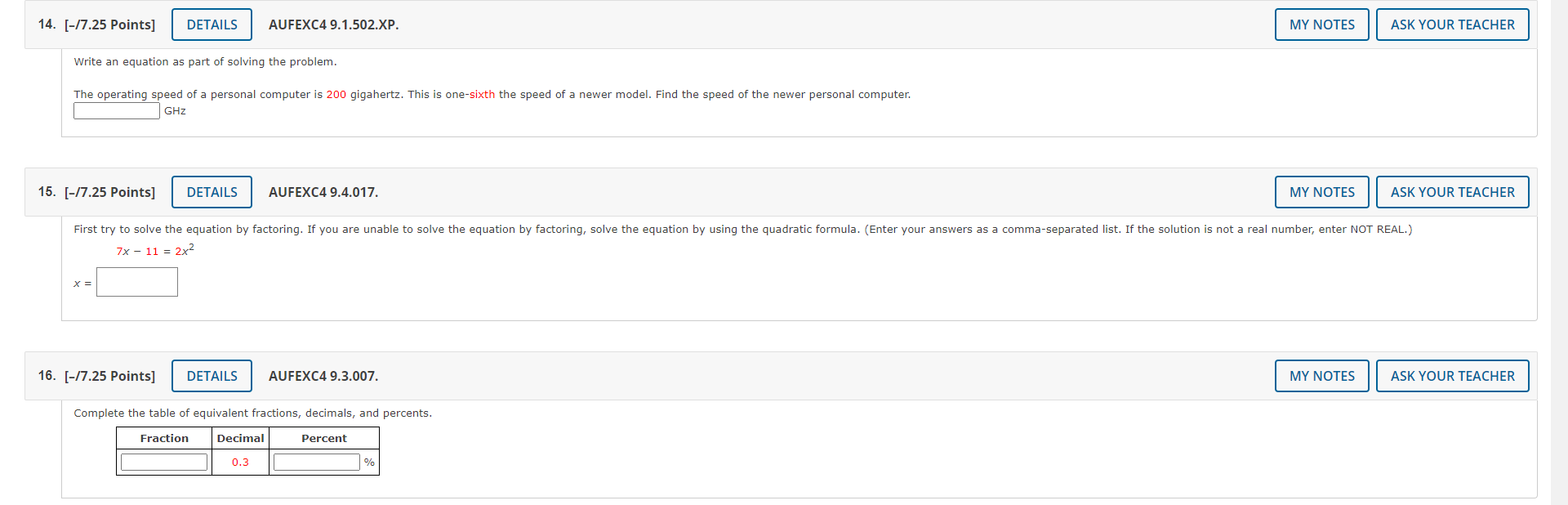Click the AUFEXC4 9.3.007 label
The image size is (1568, 505).
coord(323,376)
